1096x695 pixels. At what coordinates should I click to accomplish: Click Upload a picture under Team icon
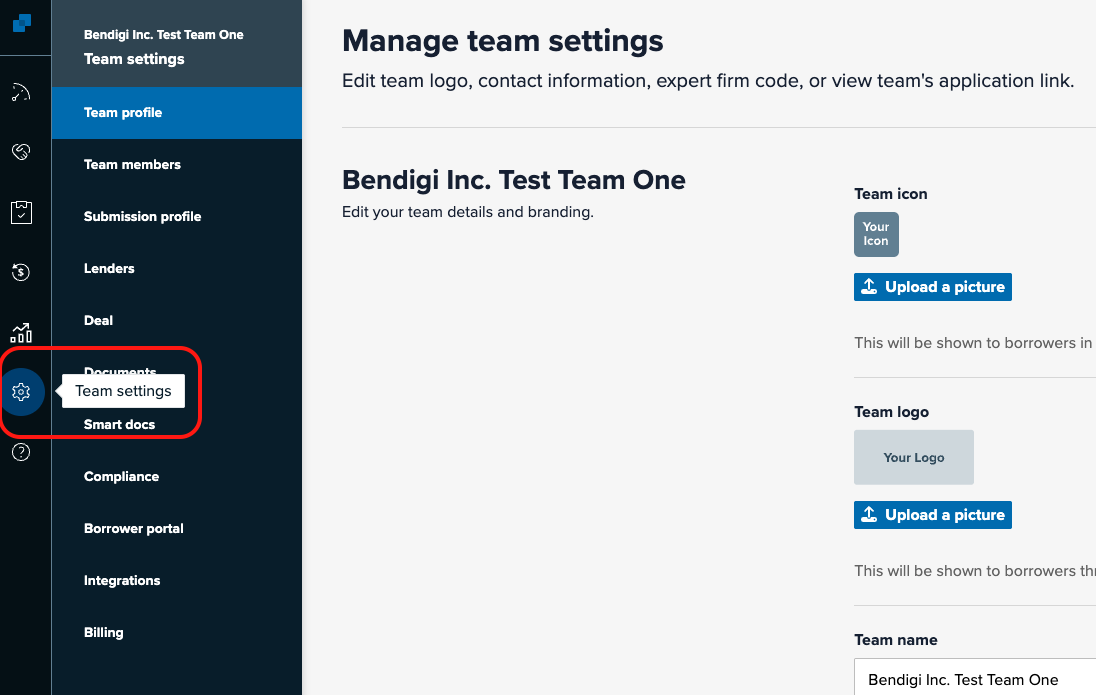coord(933,287)
